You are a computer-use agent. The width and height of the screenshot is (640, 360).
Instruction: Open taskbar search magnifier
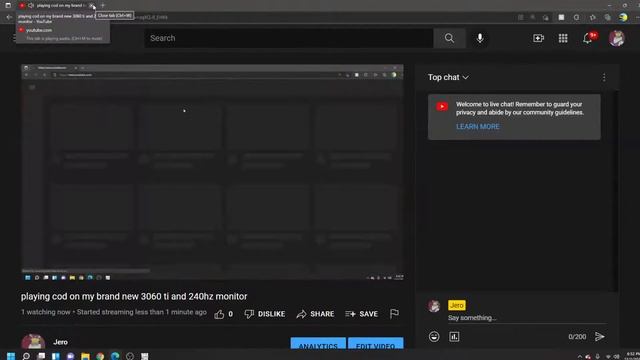(26, 356)
